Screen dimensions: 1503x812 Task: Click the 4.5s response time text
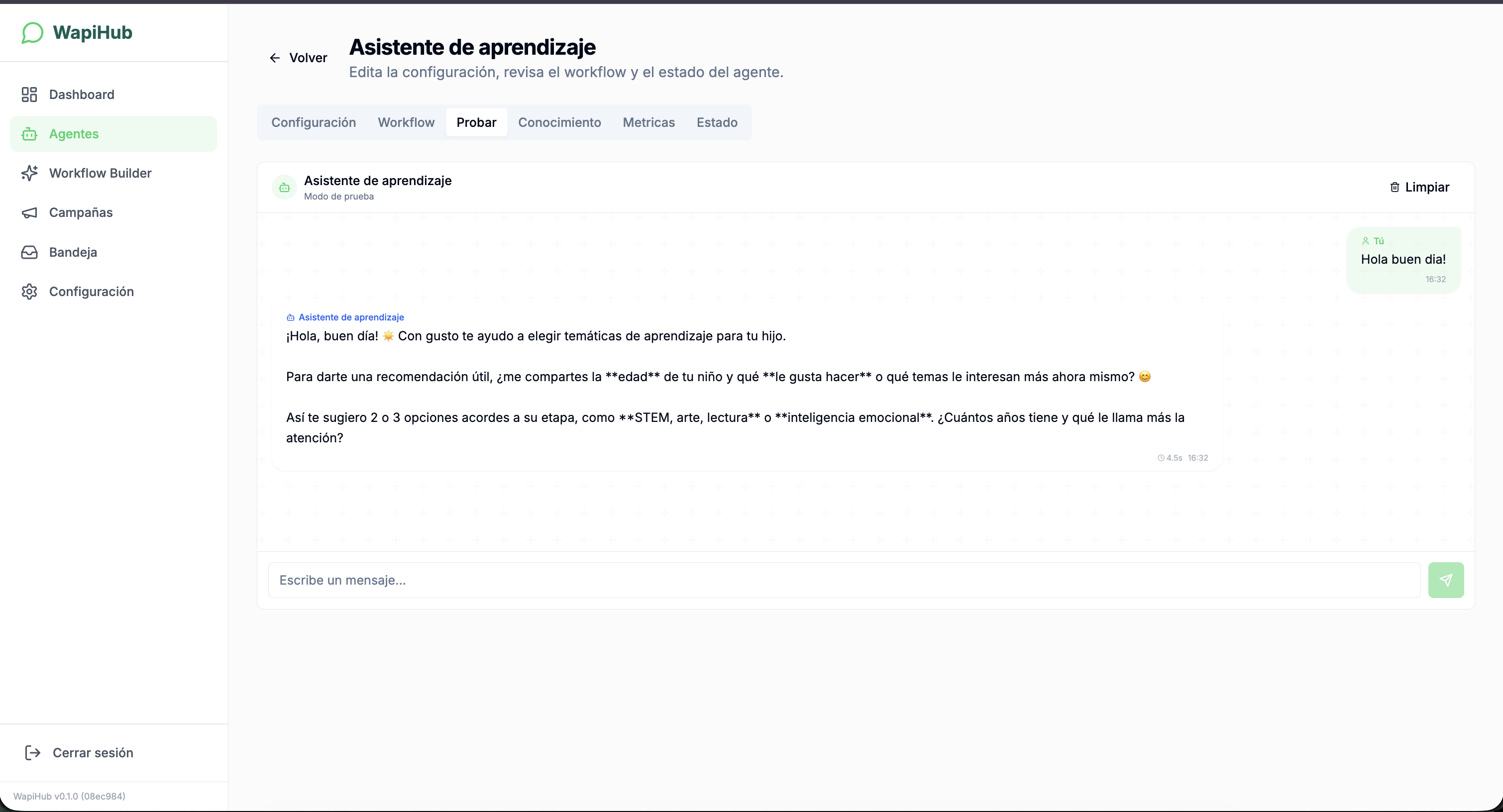click(1174, 458)
